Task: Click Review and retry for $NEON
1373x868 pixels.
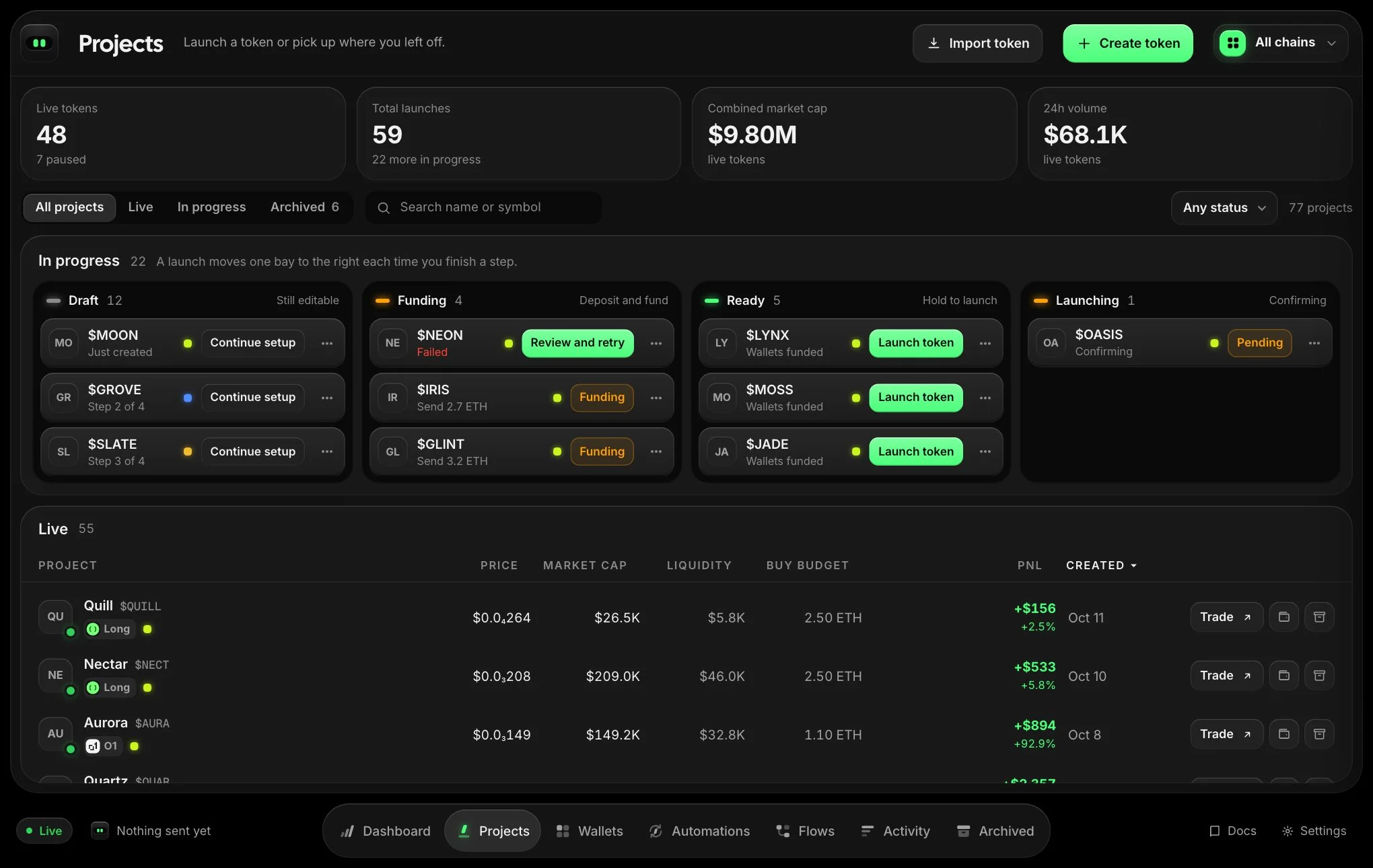Action: pos(577,343)
